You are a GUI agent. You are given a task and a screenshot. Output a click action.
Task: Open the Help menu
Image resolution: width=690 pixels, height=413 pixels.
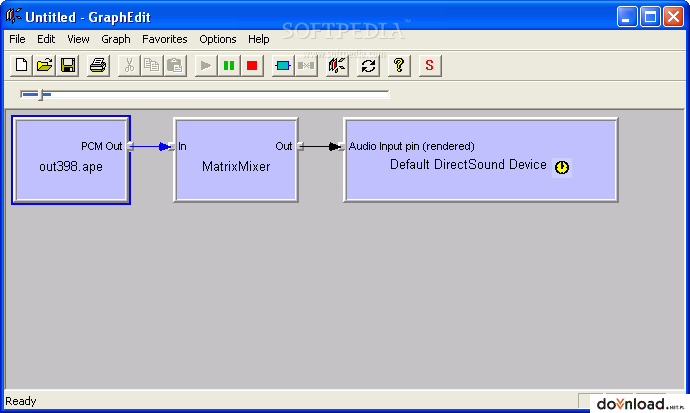click(x=258, y=39)
